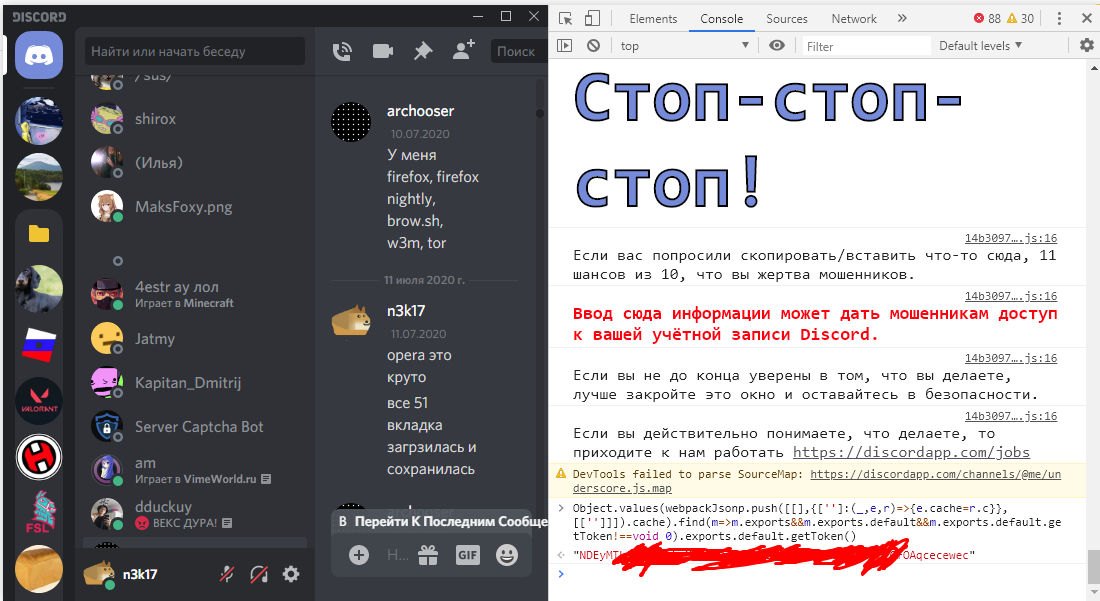Open DM with 4estr ау лол
The width and height of the screenshot is (1100, 601).
(194, 295)
